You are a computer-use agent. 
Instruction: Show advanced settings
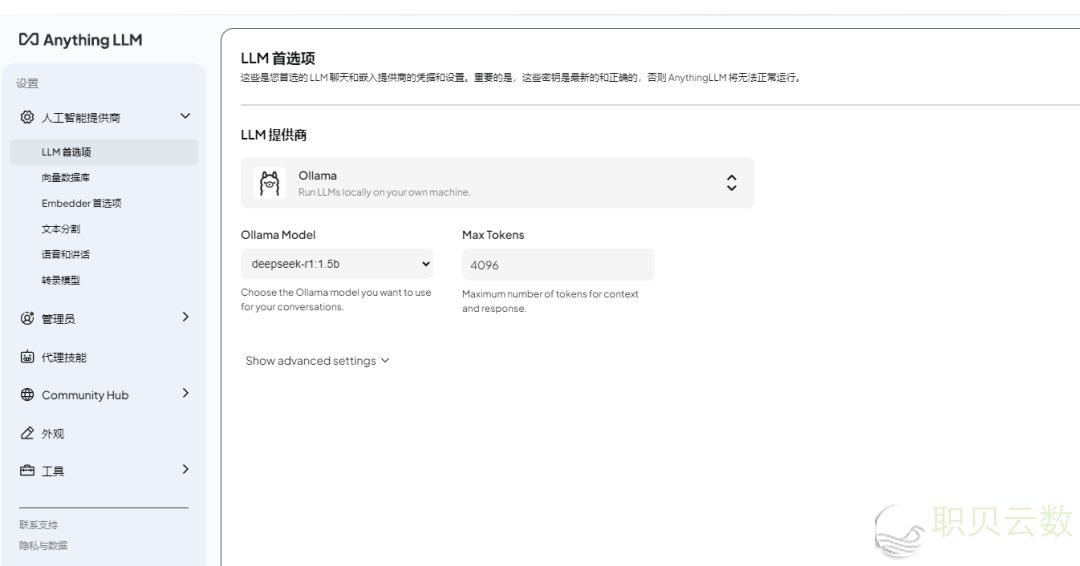[x=317, y=361]
